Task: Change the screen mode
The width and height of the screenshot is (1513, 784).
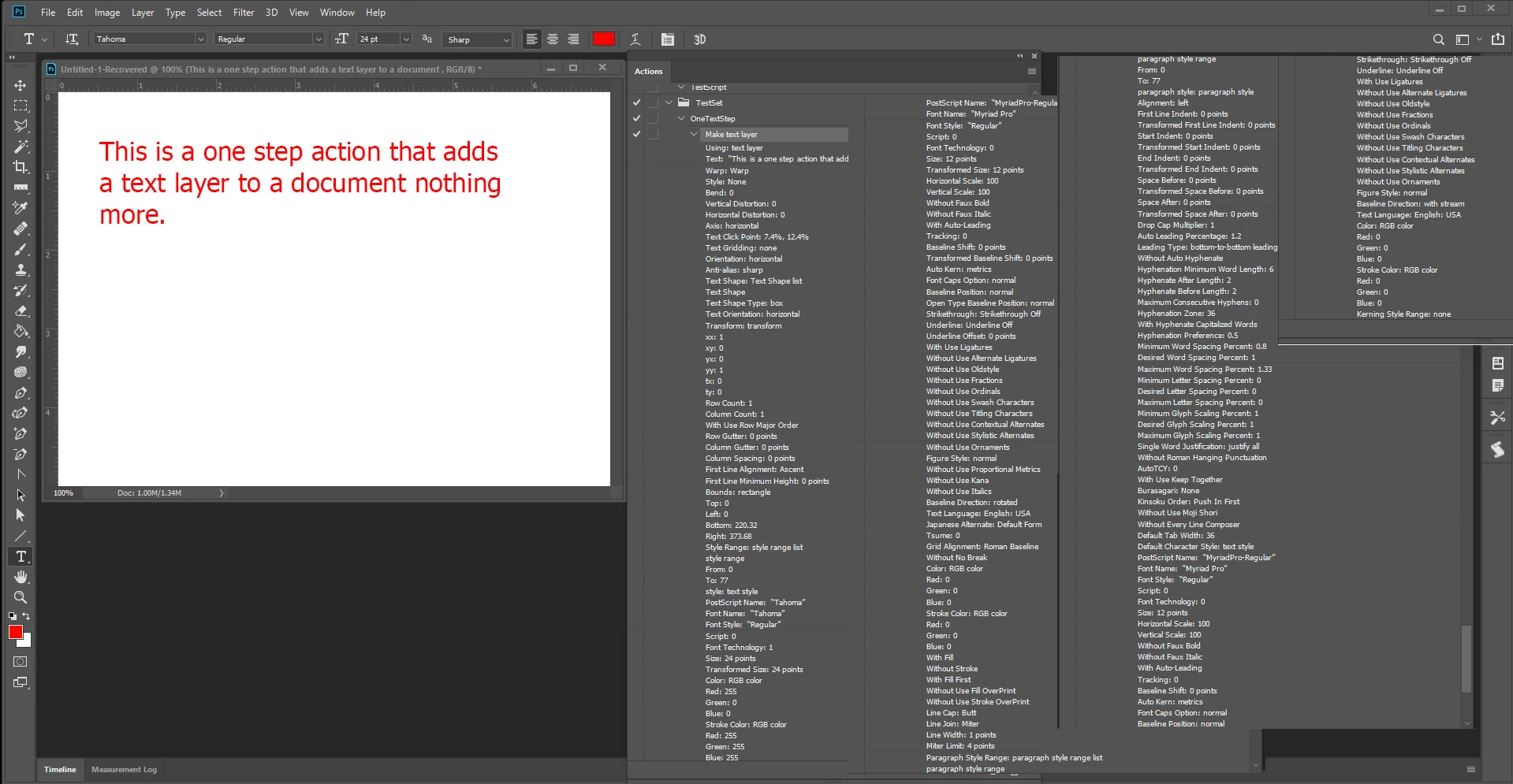Action: 20,682
